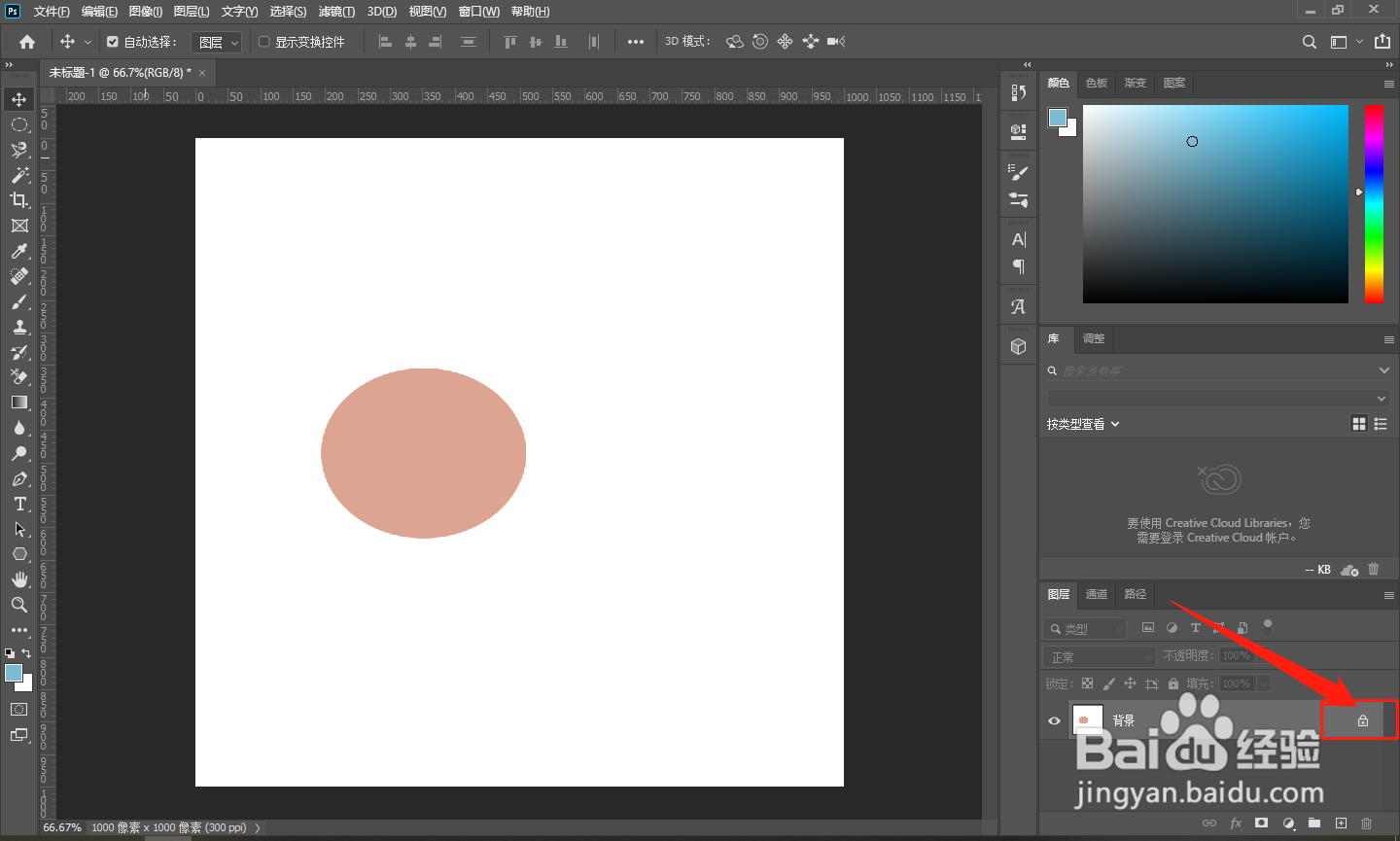Select the Blur tool

click(19, 428)
